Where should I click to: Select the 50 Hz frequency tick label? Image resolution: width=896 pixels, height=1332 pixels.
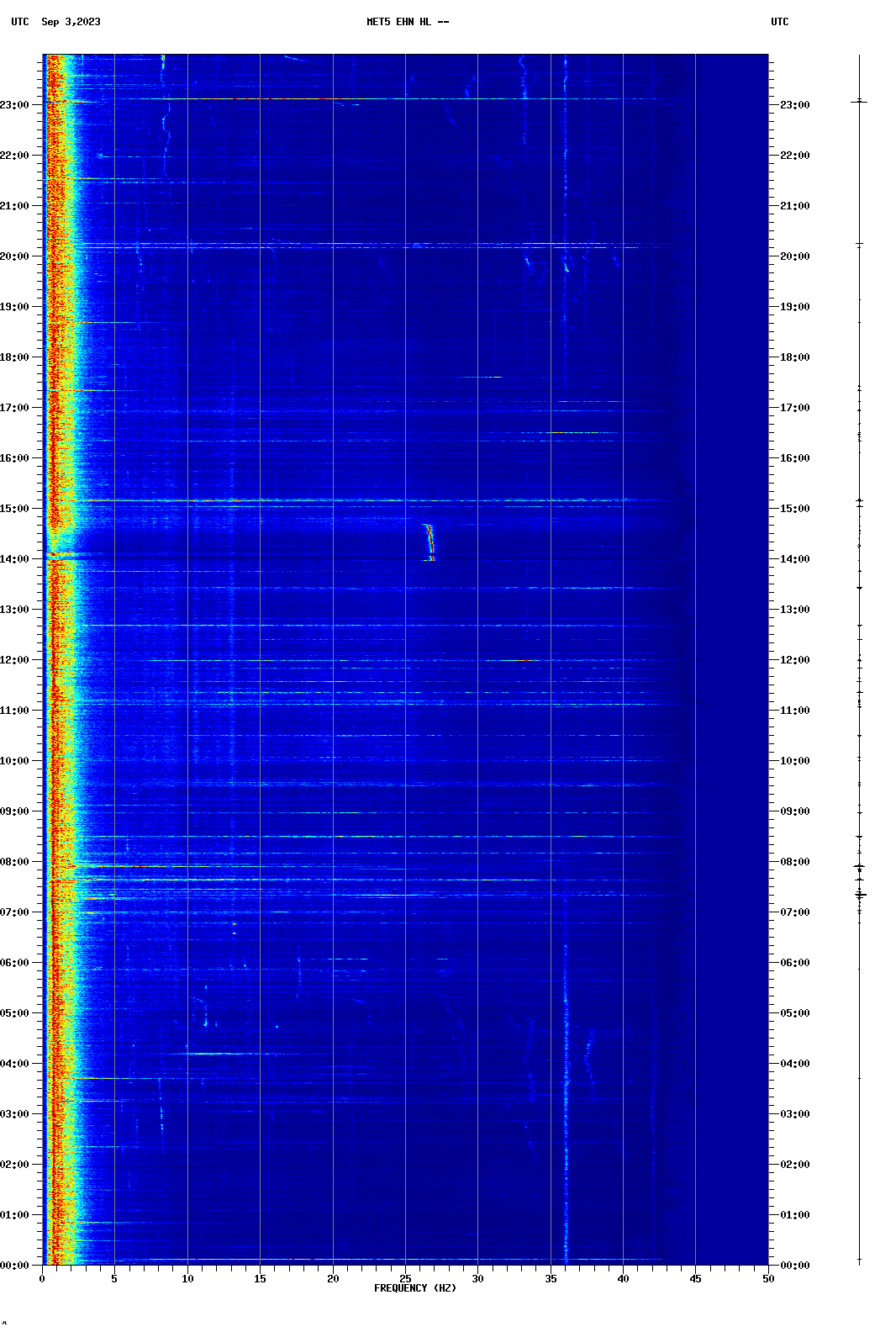pos(768,1278)
